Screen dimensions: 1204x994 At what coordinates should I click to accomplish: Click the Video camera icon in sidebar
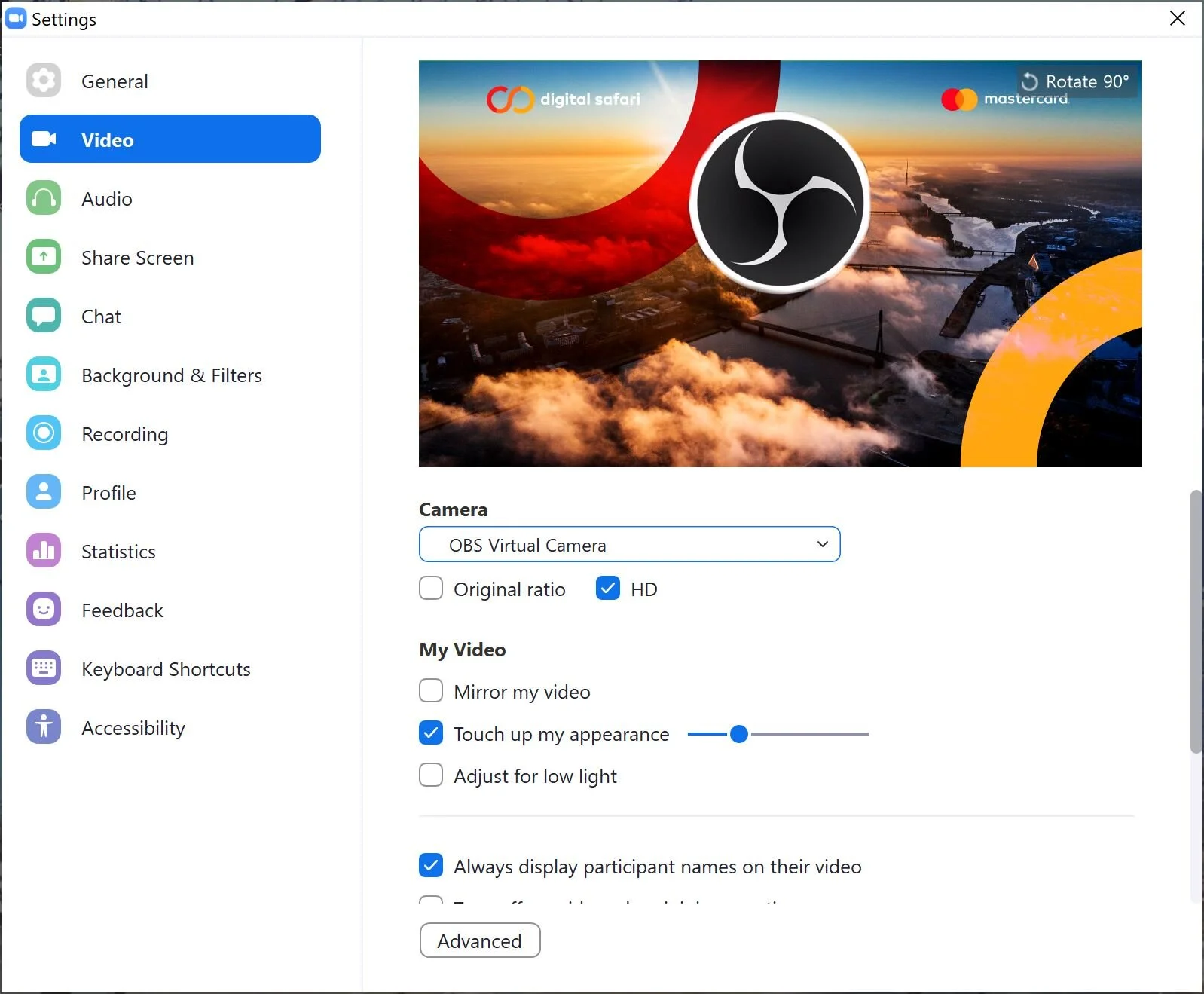pyautogui.click(x=44, y=139)
